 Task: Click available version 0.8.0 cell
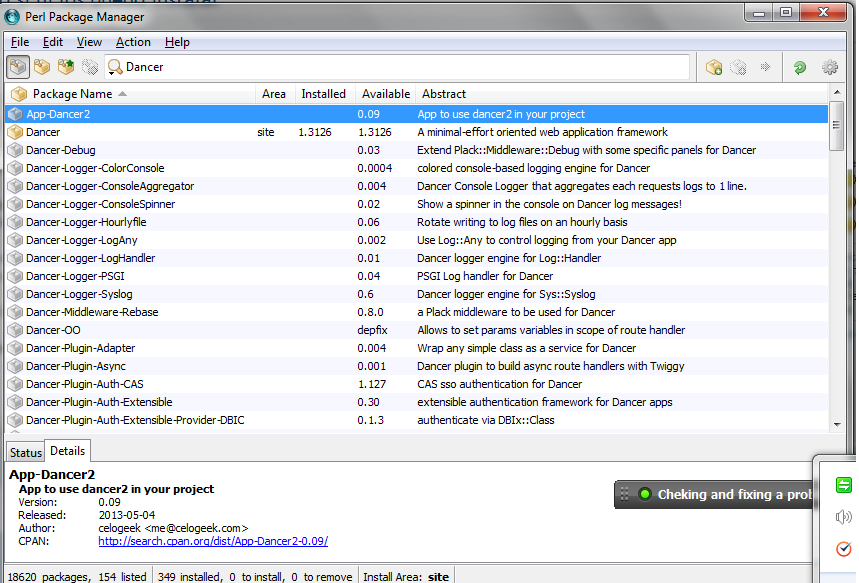click(x=370, y=312)
